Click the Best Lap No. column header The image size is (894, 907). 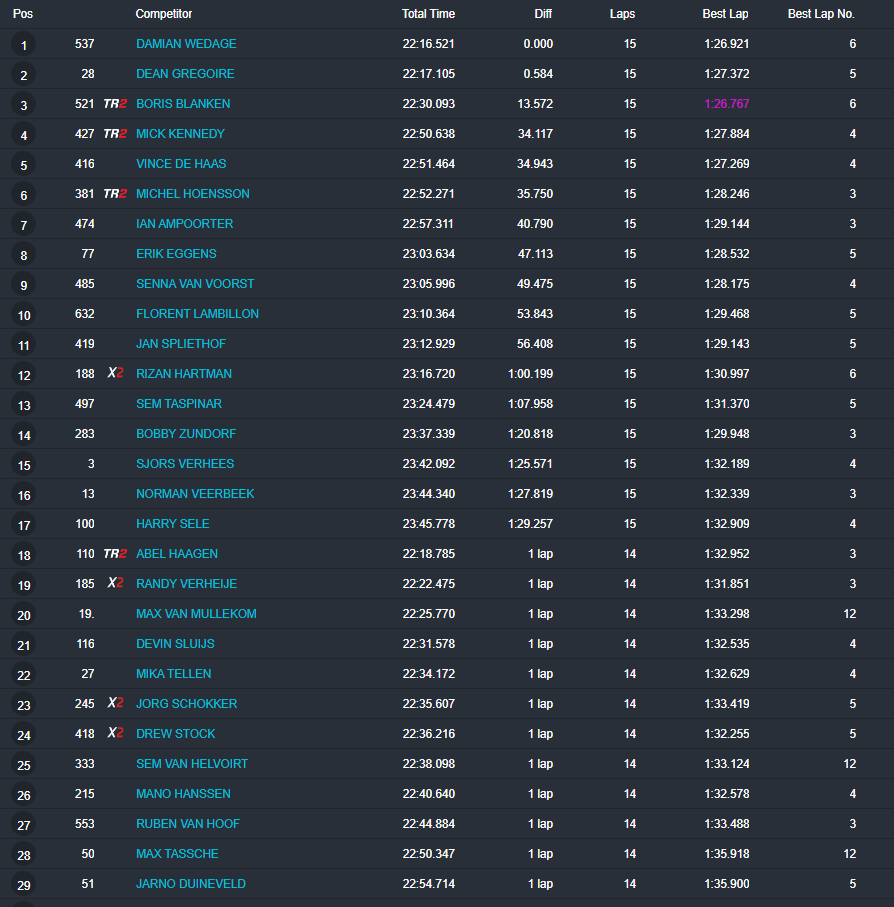point(821,14)
